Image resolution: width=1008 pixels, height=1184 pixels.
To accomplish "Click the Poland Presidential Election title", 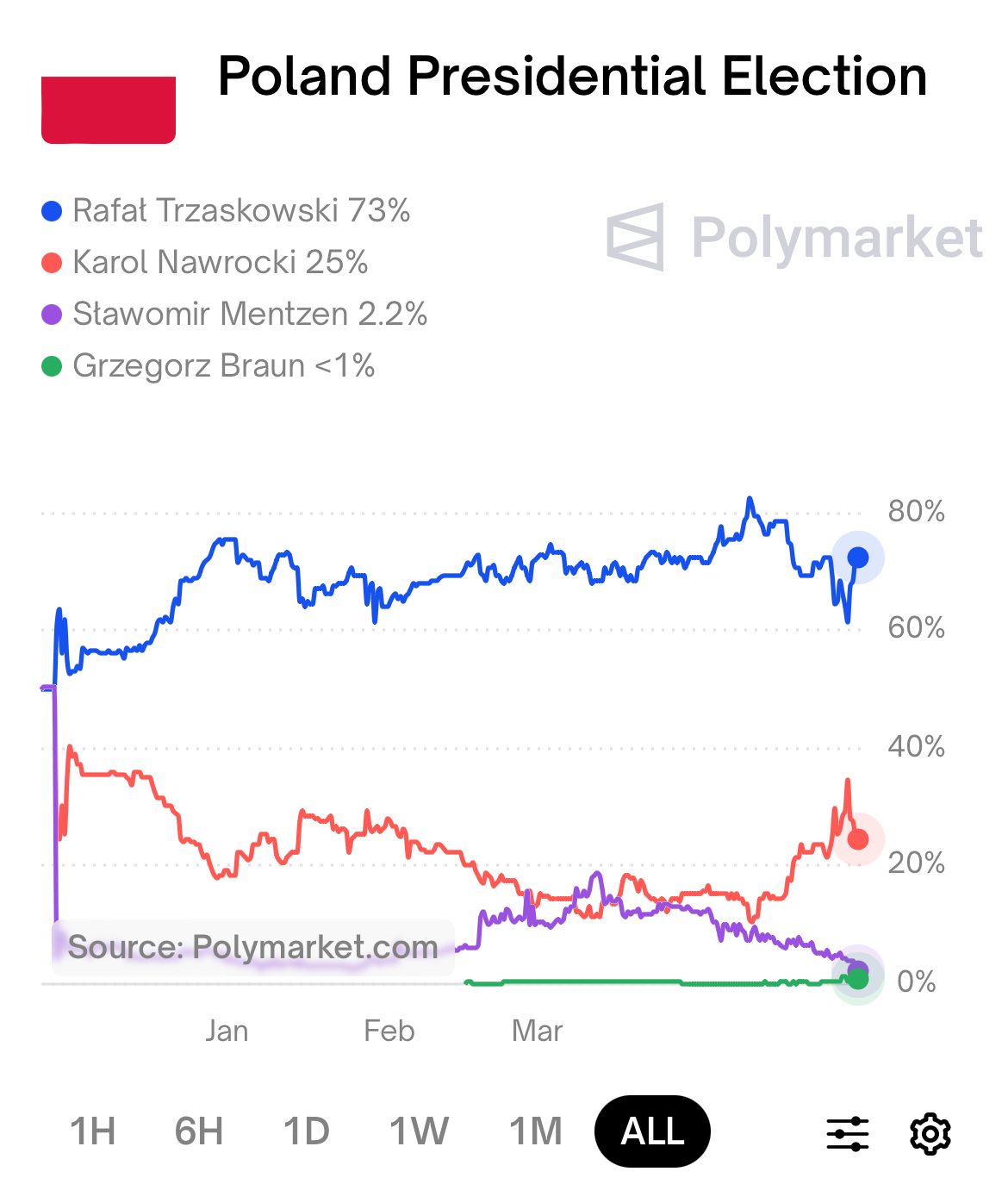I will tap(572, 76).
